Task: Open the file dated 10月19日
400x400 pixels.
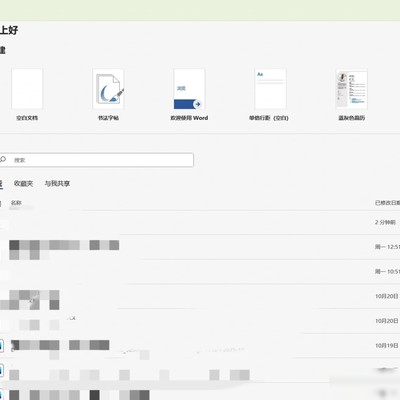Action: click(x=200, y=346)
